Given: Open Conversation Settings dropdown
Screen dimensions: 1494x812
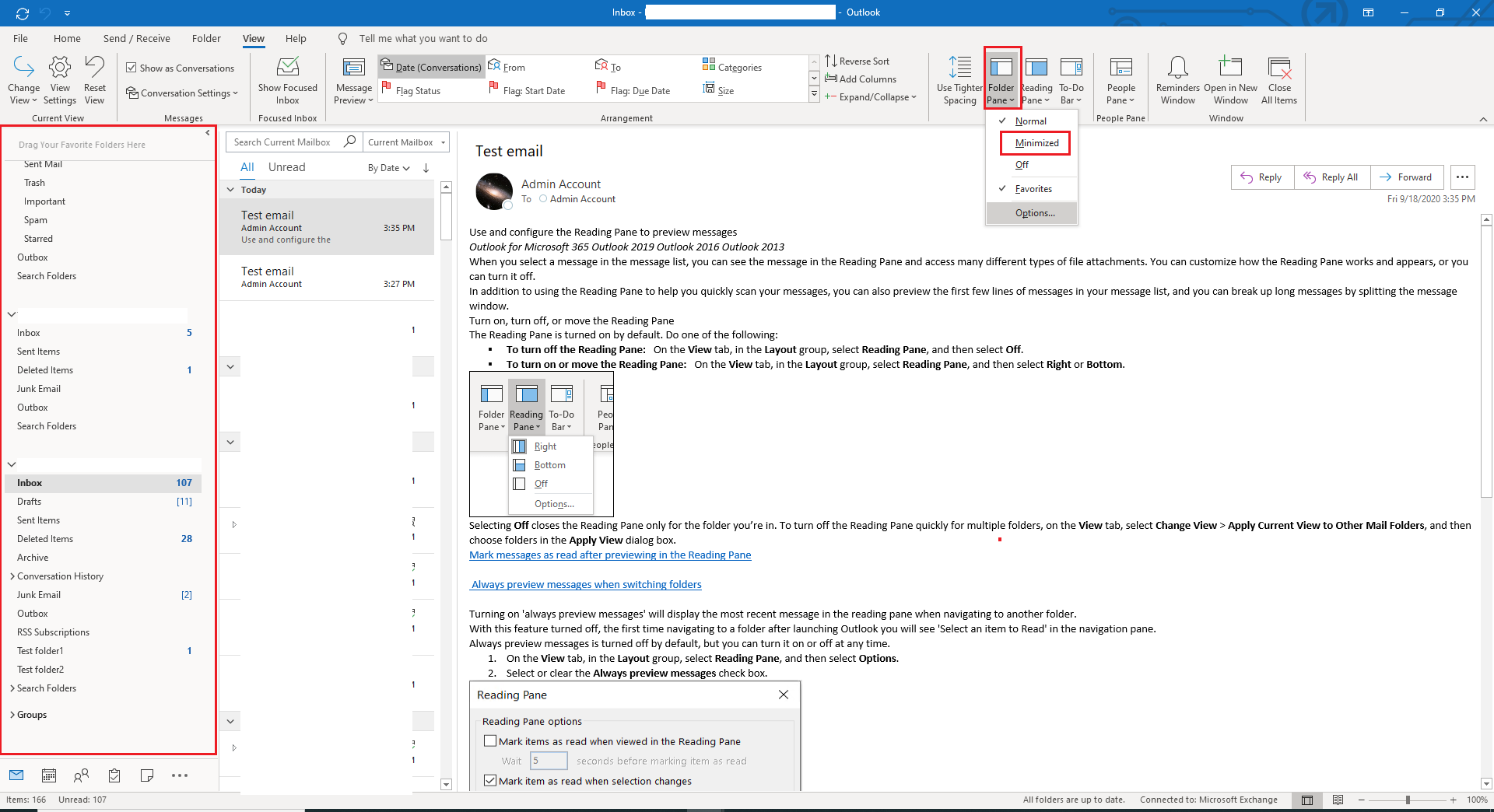Looking at the screenshot, I should coord(182,93).
